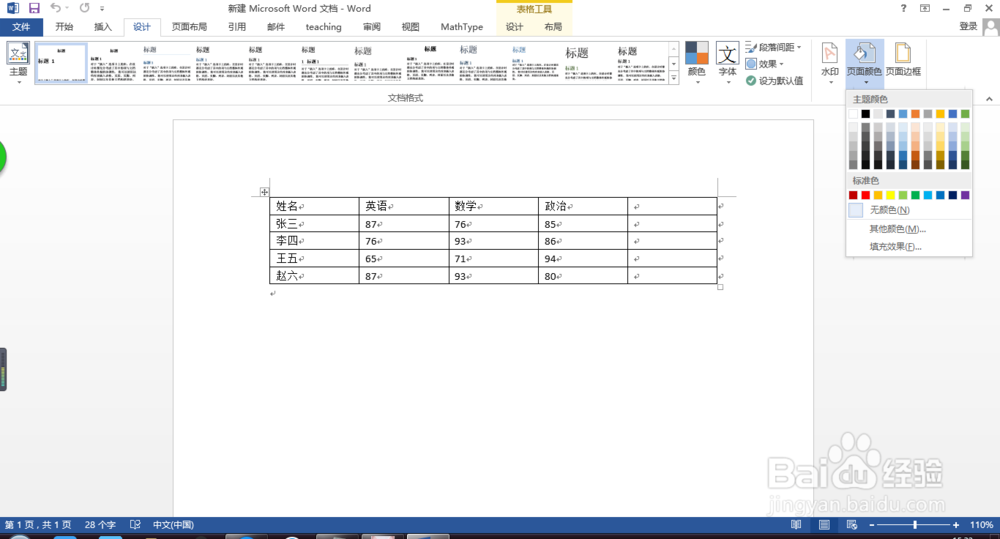
Task: Click the Redo icon in title bar
Action: [84, 8]
